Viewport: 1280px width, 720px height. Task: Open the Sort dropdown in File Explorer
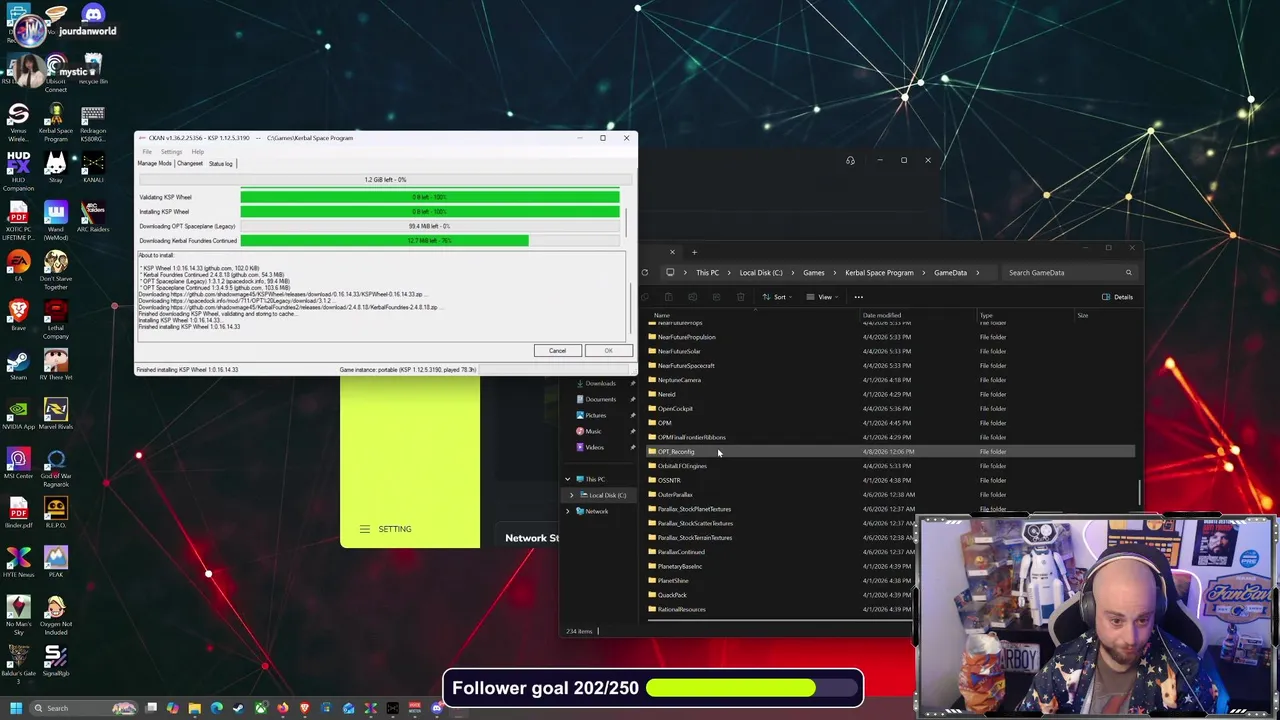click(x=775, y=297)
